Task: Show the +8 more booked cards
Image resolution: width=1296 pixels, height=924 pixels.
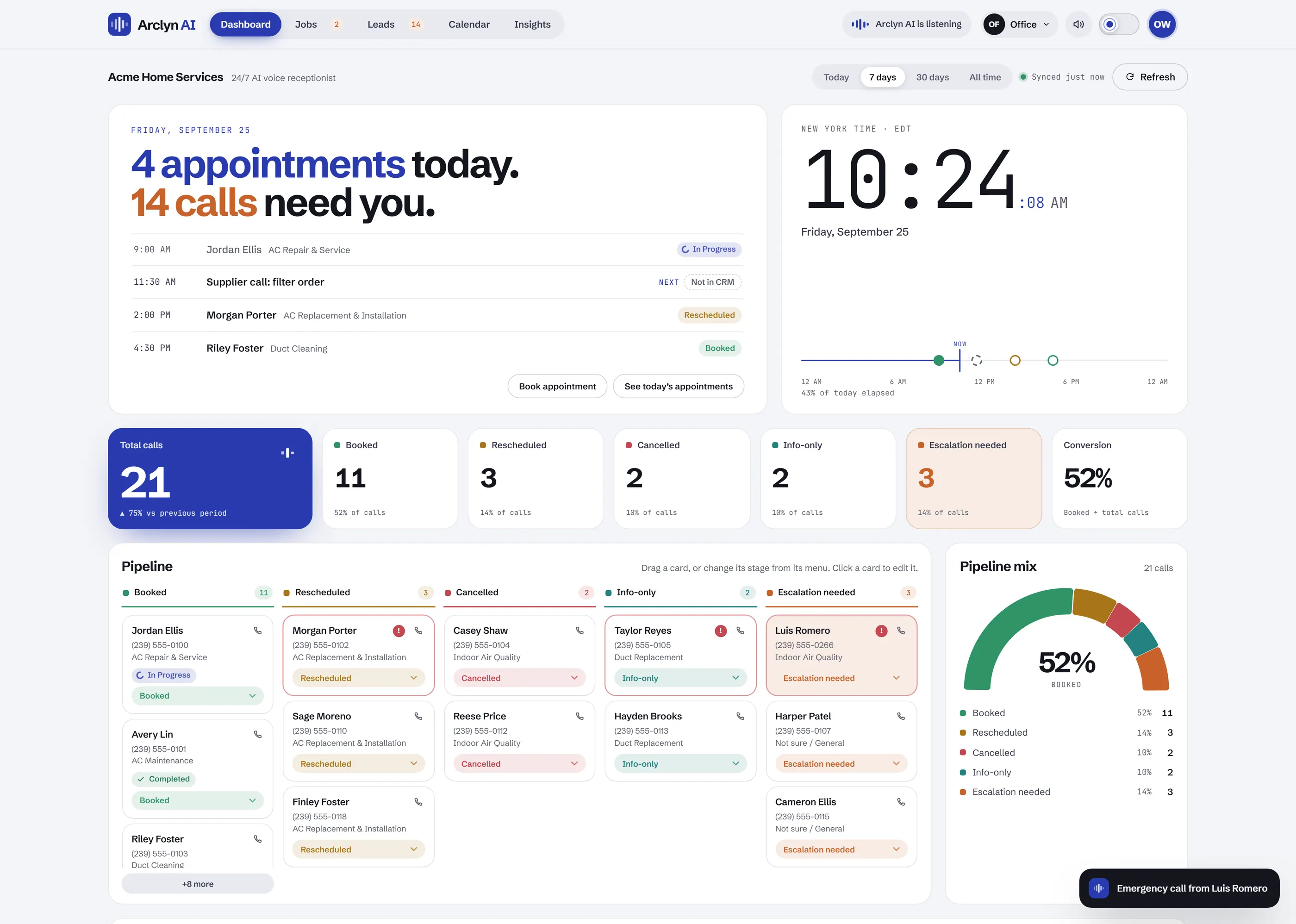Action: click(x=198, y=884)
